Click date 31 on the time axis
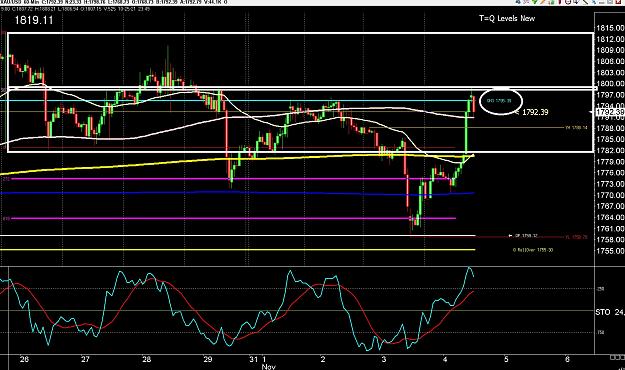Image resolution: width=625 pixels, height=370 pixels. point(254,359)
